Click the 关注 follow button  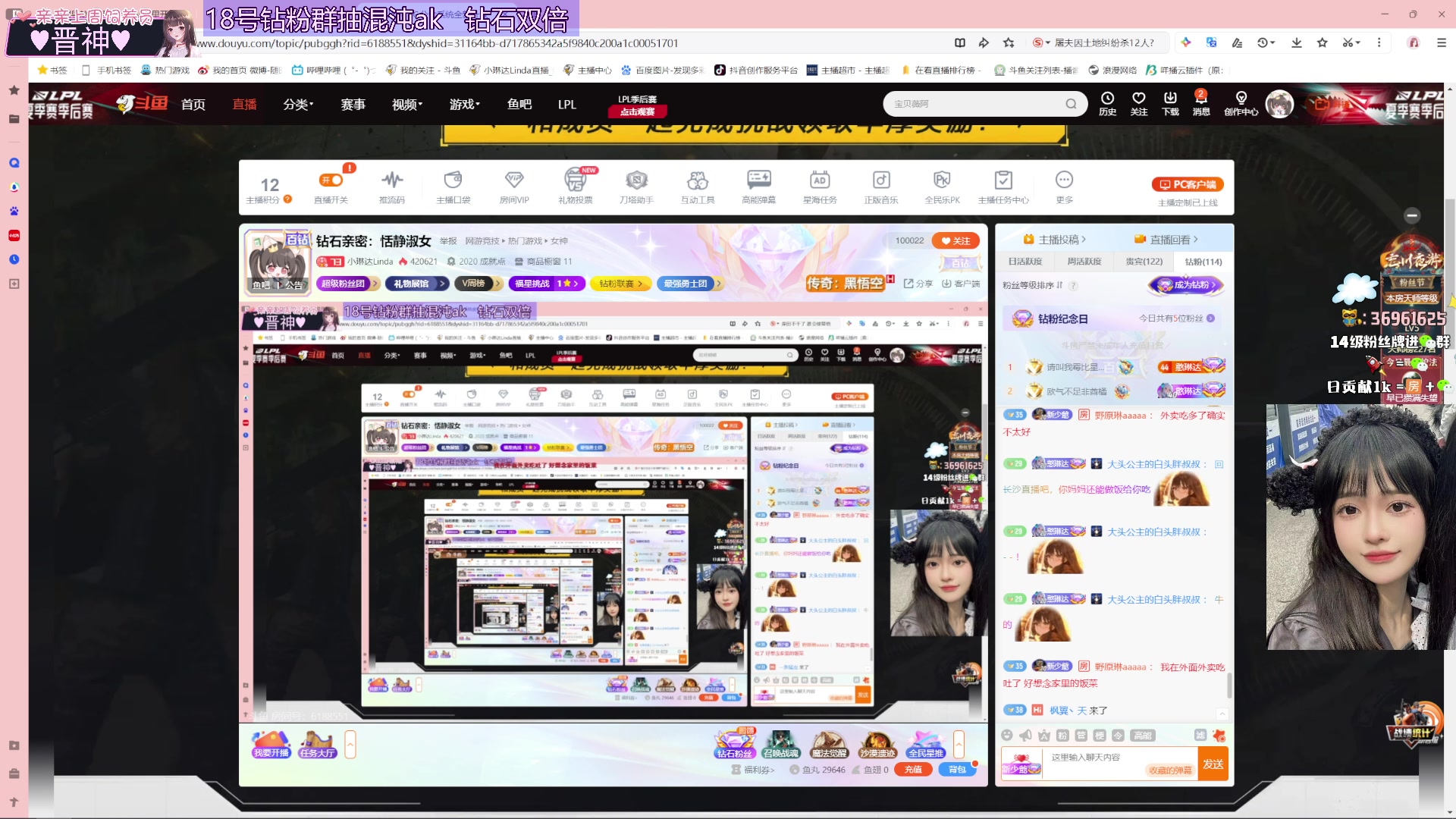[x=955, y=240]
